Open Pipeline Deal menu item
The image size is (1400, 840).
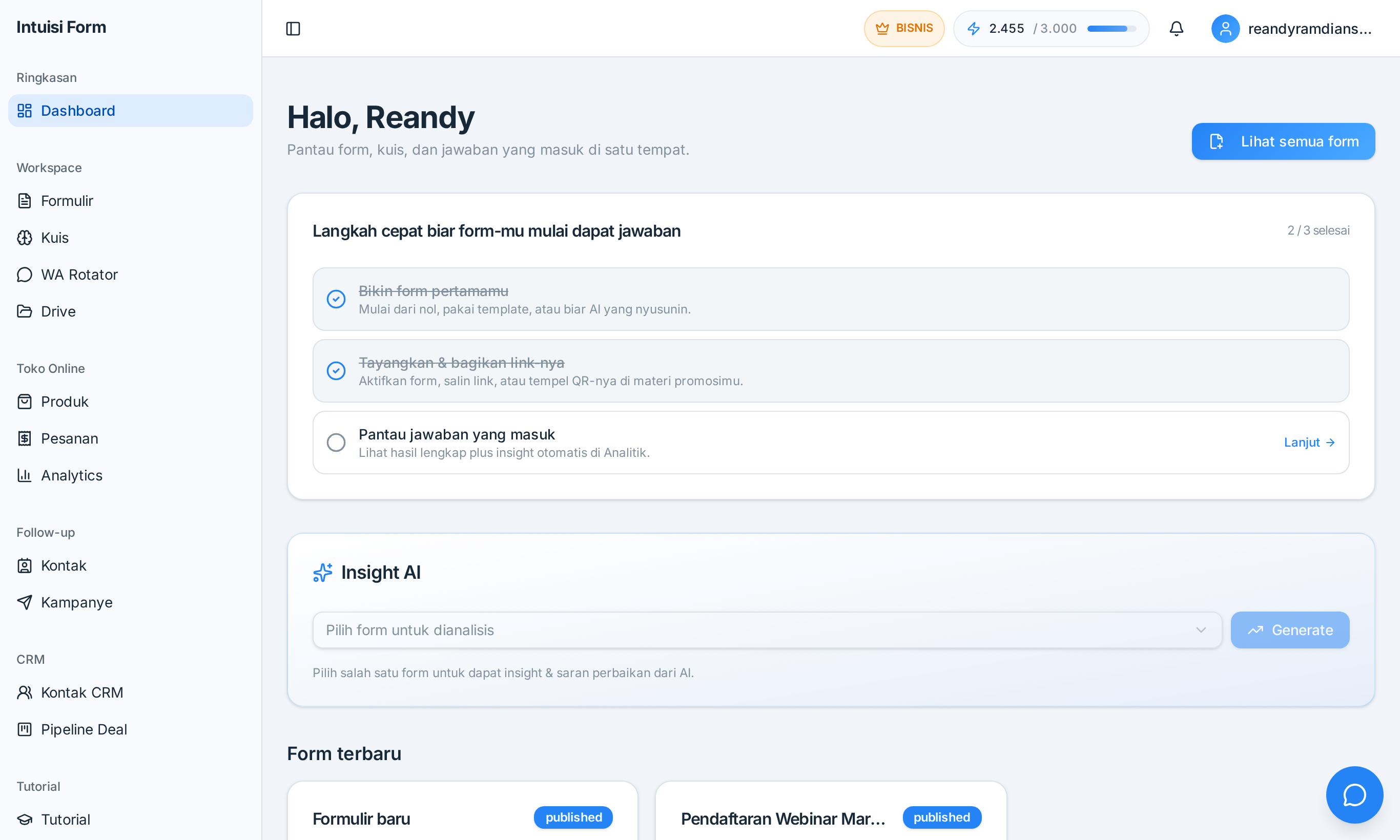pyautogui.click(x=130, y=730)
